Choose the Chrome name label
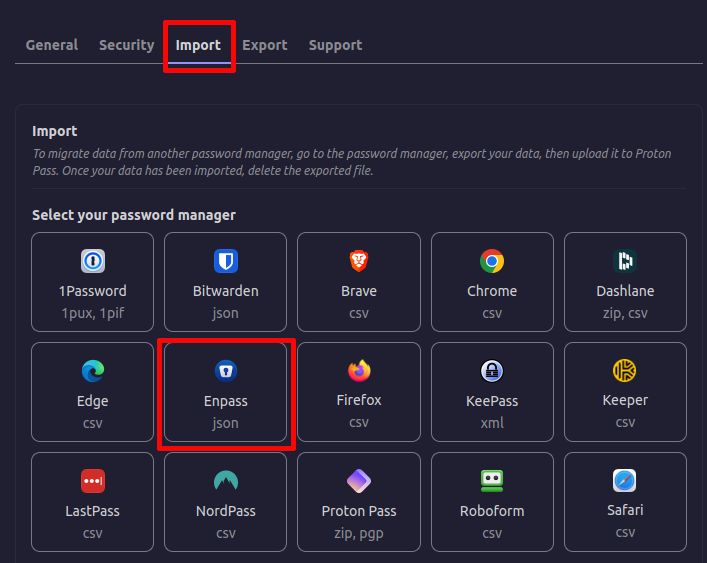The height and width of the screenshot is (563, 707). point(492,291)
